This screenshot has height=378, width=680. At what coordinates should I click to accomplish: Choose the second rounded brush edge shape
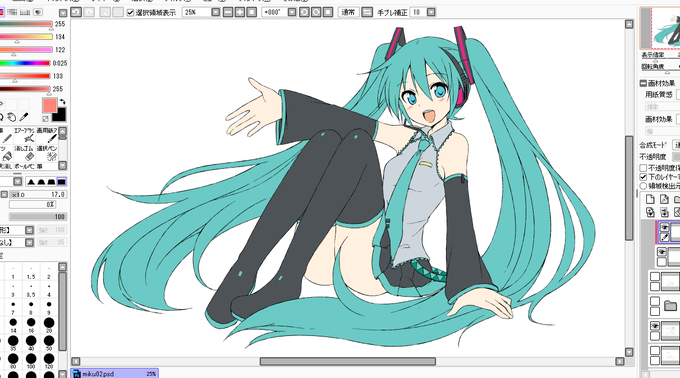pos(41,182)
